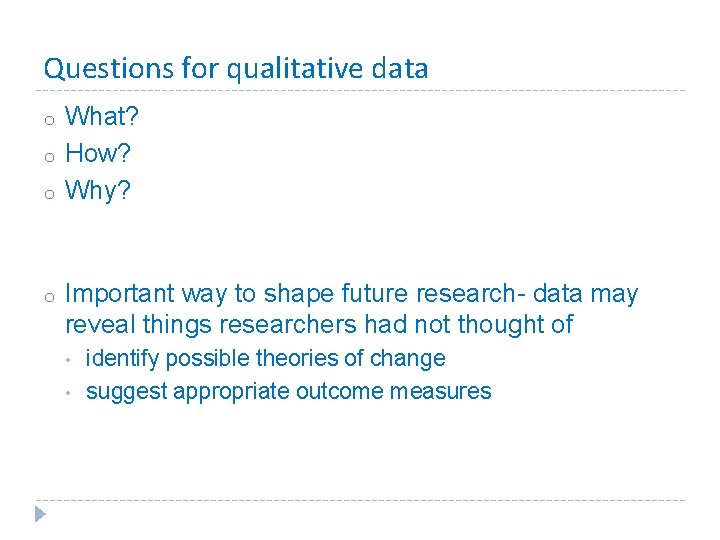Select 'identify possible theories of change' sub-bullet
Image resolution: width=720 pixels, height=540 pixels.
pos(265,358)
